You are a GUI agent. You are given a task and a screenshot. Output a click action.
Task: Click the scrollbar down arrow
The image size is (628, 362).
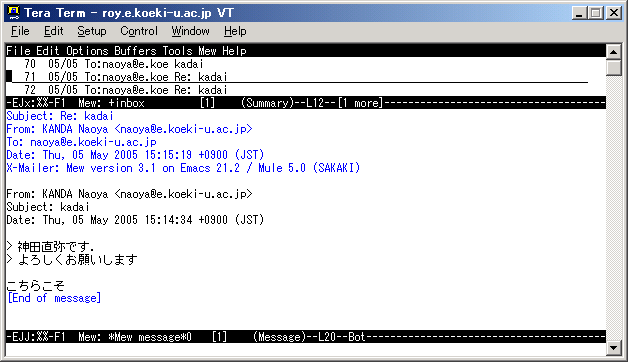(613, 348)
